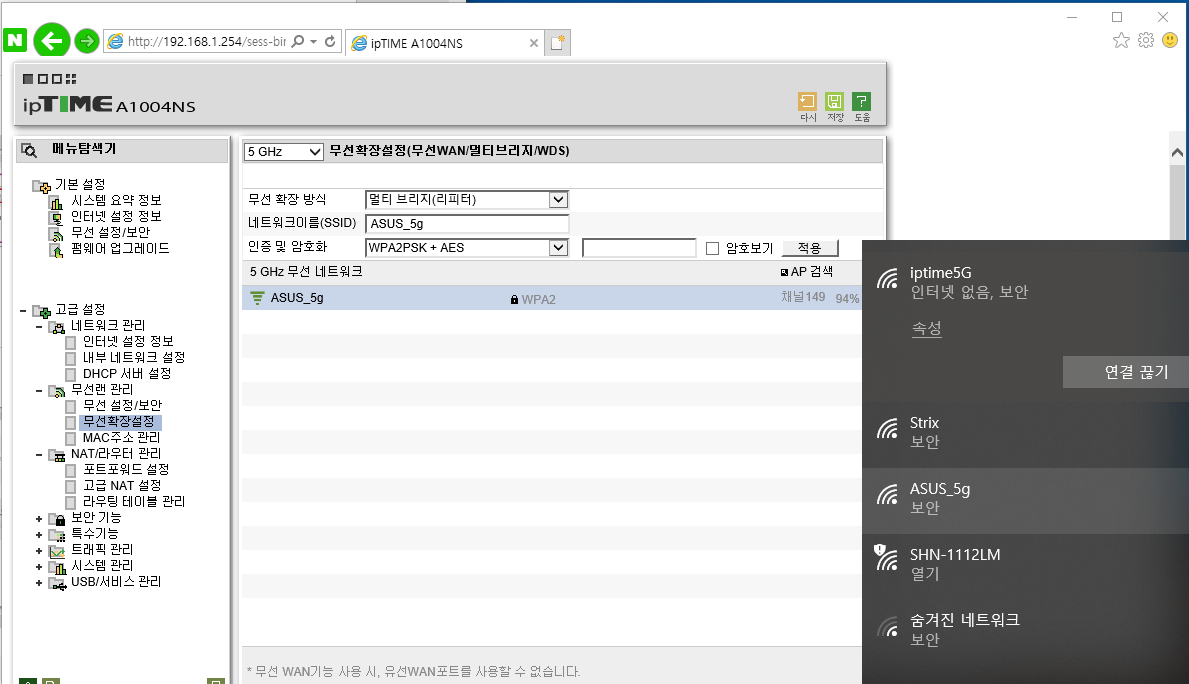Image resolution: width=1189 pixels, height=684 pixels.
Task: Click the 저장 save icon
Action: tap(835, 107)
